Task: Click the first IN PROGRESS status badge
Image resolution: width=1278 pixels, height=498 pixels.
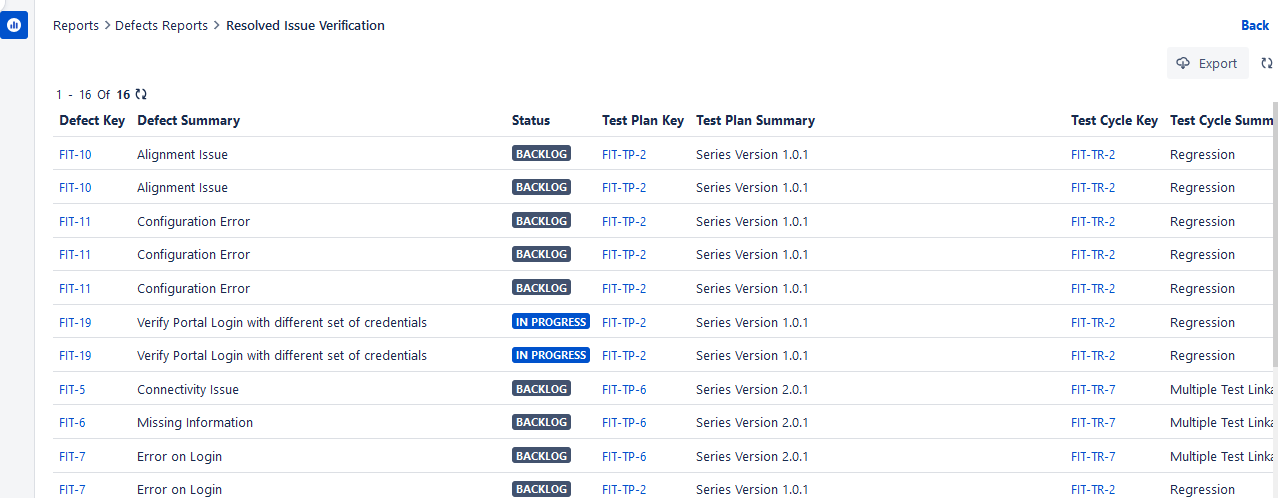Action: 550,322
